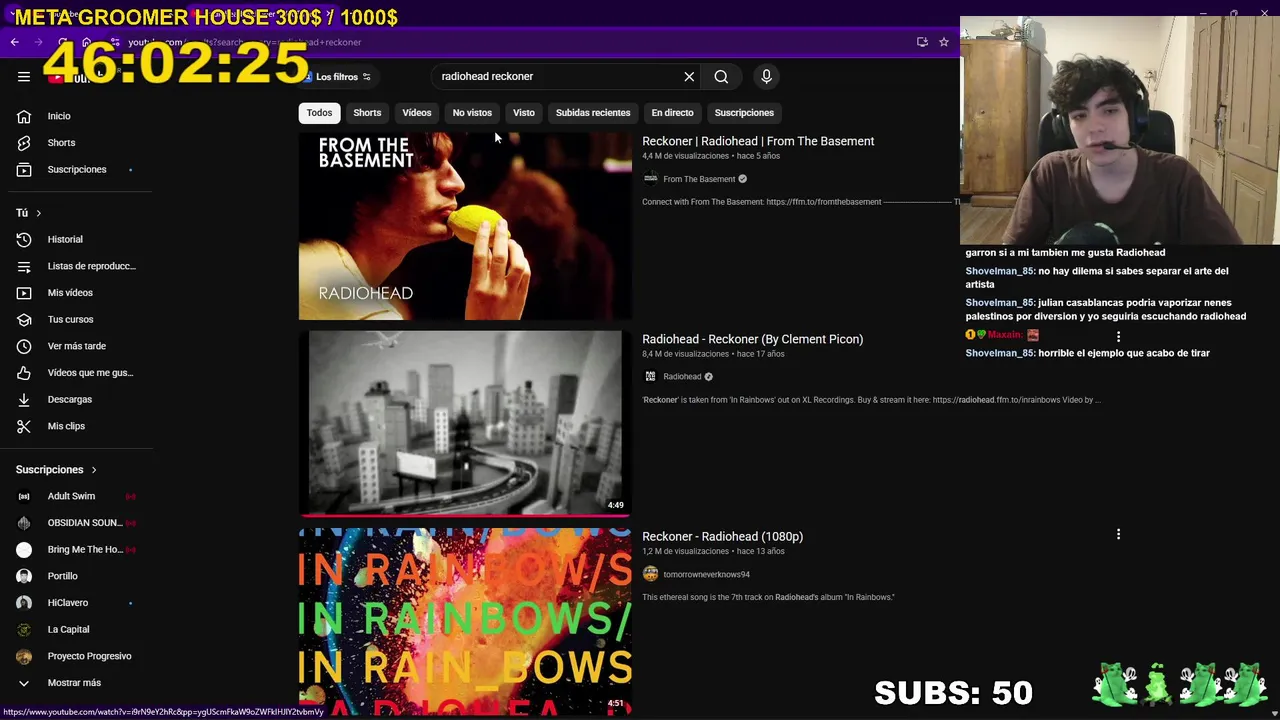Open the tomorrowneverknows94 channel link
Image resolution: width=1280 pixels, height=720 pixels.
(x=706, y=575)
